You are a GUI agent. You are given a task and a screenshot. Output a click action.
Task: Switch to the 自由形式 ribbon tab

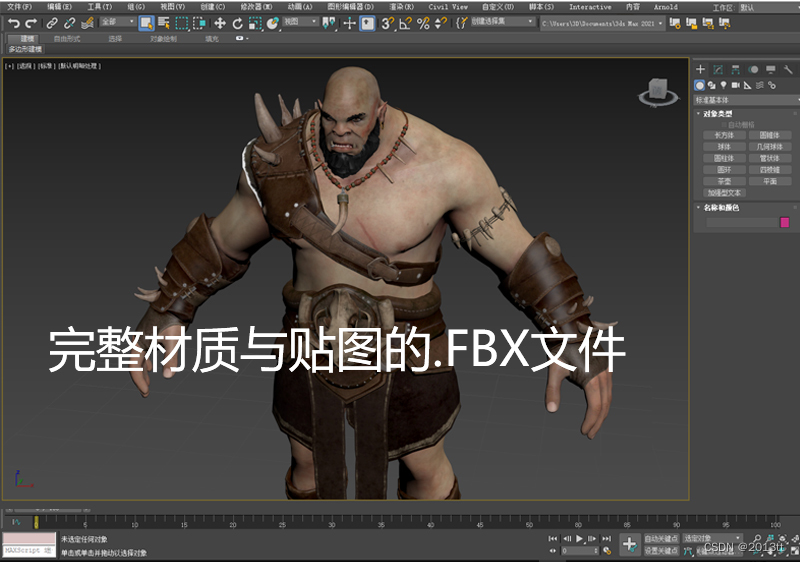point(67,39)
